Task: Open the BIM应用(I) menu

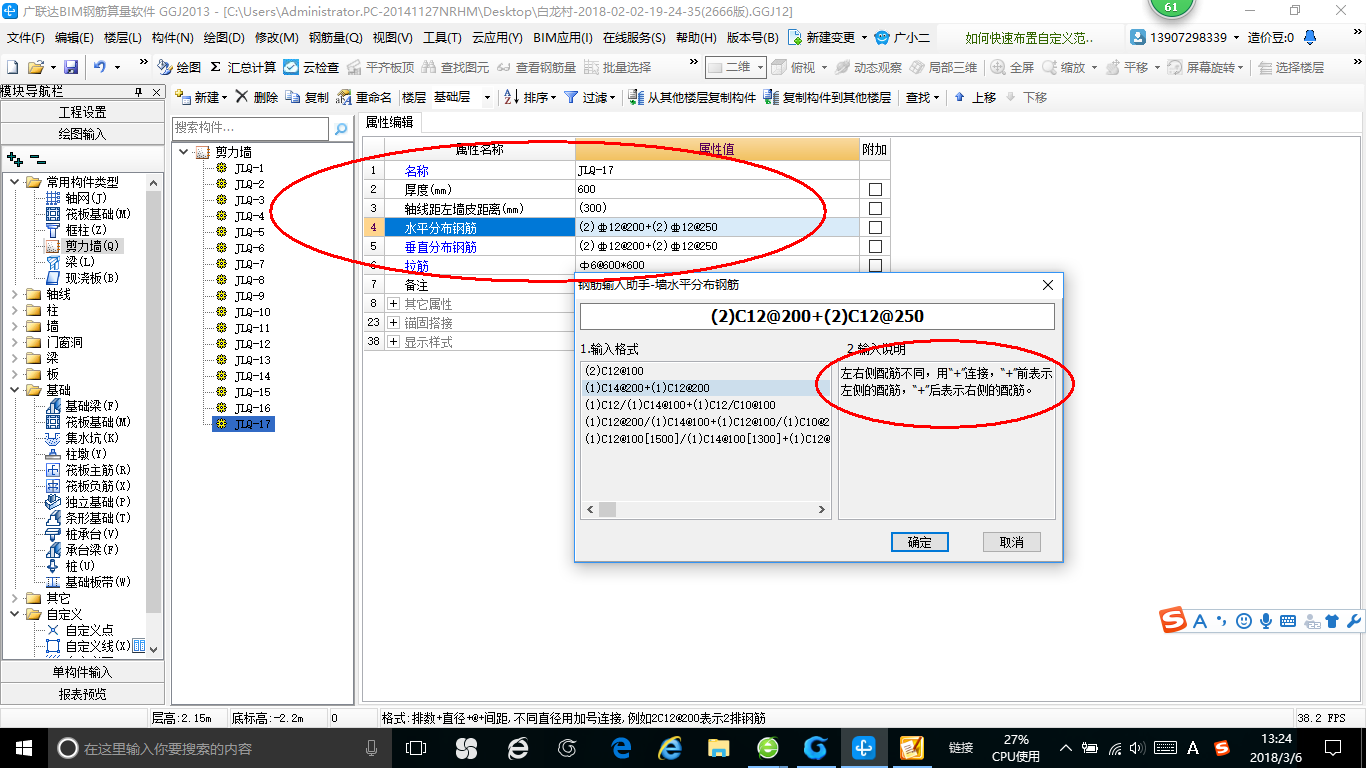Action: click(562, 37)
